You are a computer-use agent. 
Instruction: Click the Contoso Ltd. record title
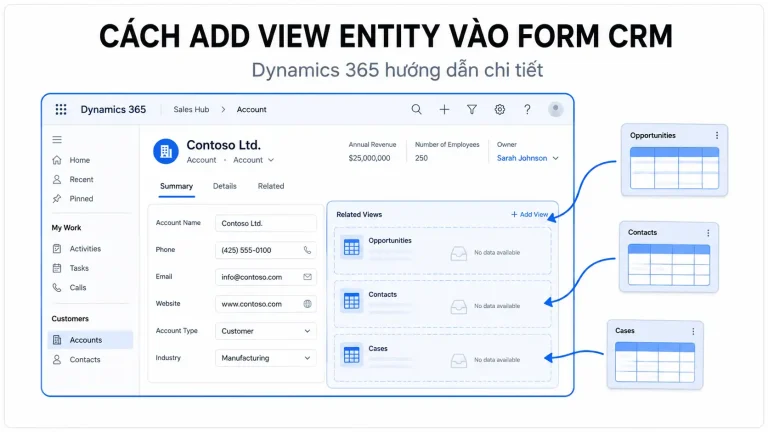click(x=223, y=145)
